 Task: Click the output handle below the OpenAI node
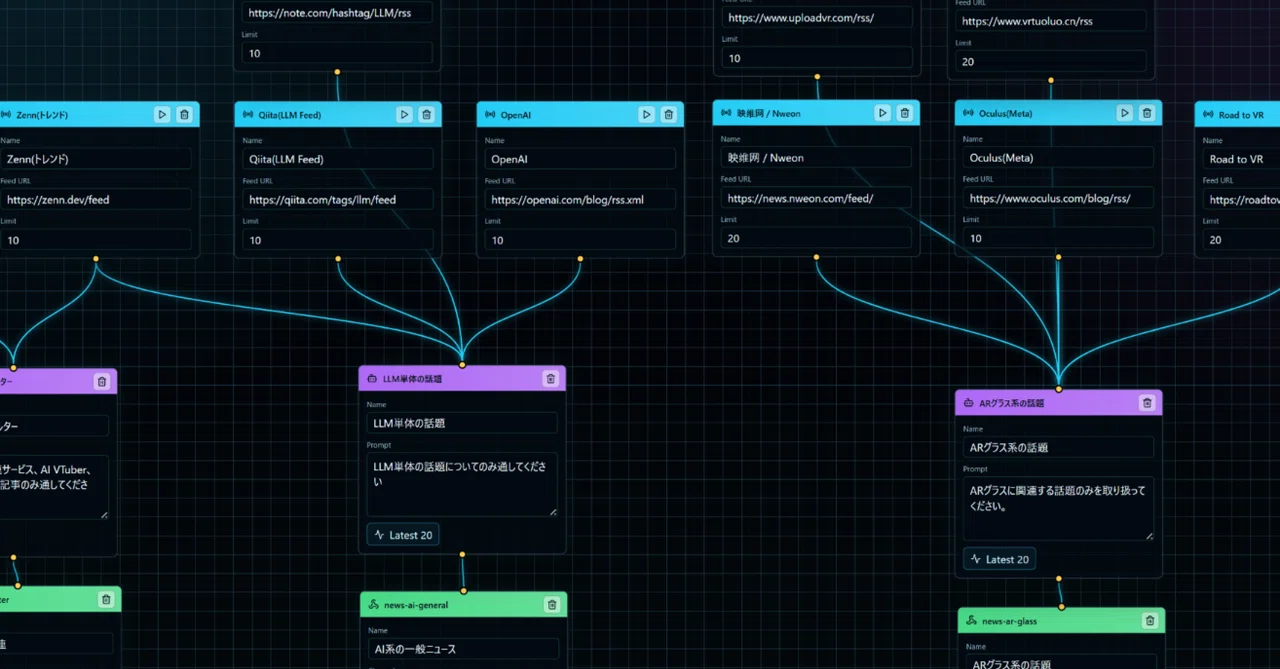coord(580,259)
